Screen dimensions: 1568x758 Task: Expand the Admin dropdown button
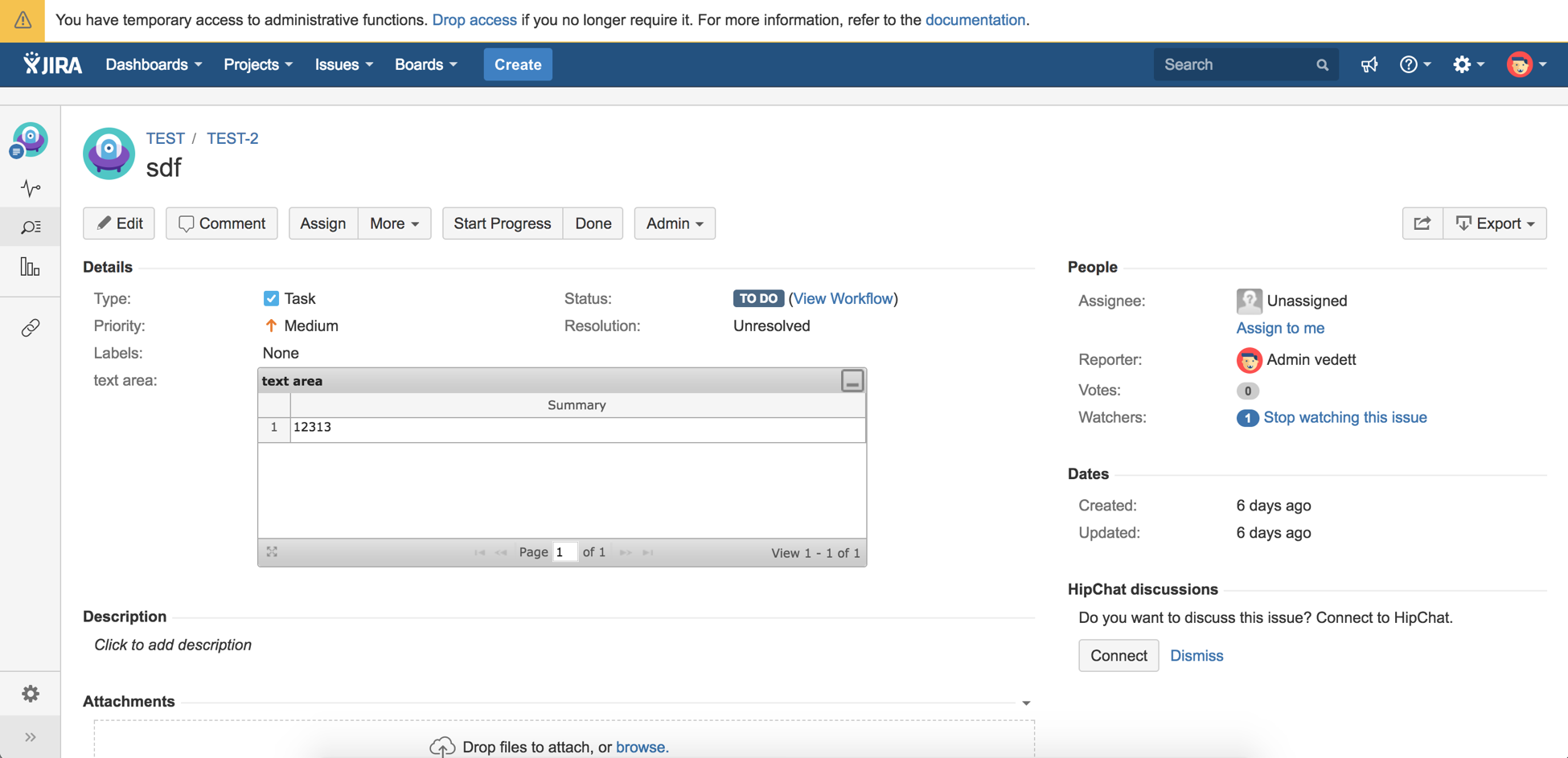click(674, 223)
